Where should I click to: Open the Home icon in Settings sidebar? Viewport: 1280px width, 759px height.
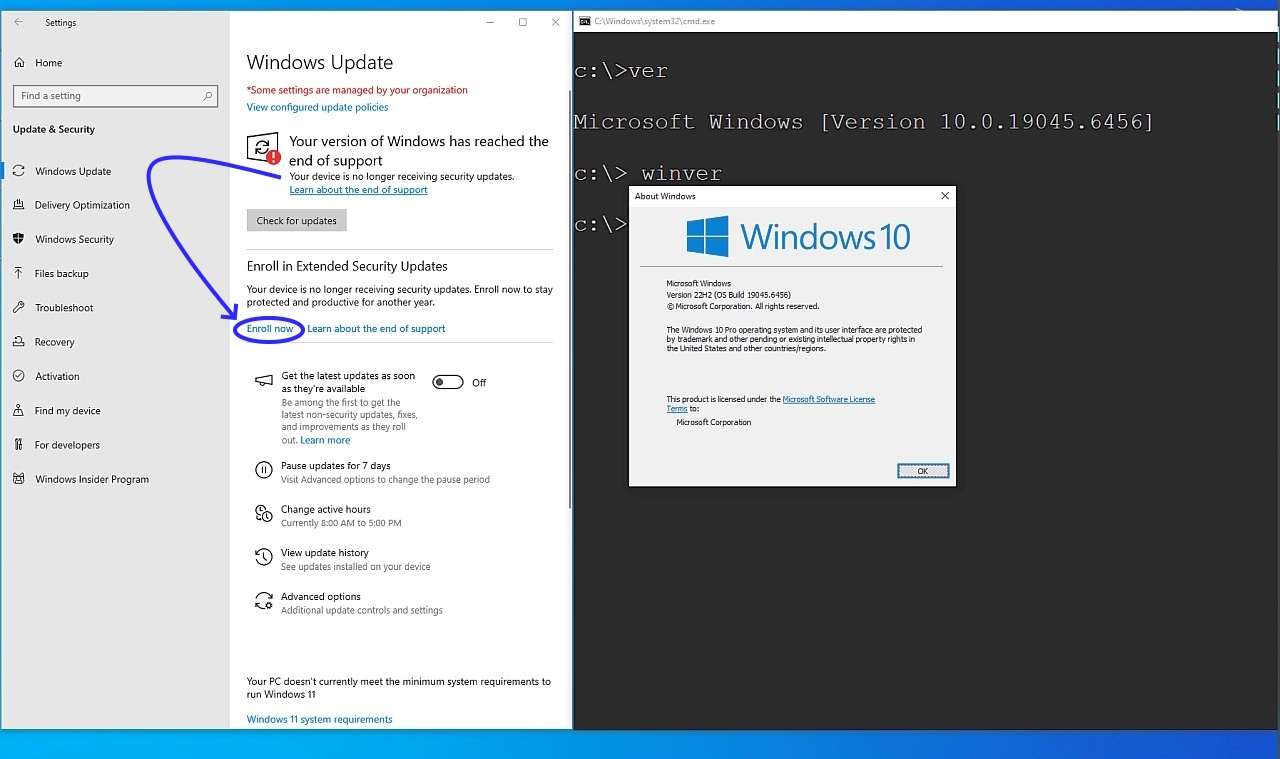point(19,63)
